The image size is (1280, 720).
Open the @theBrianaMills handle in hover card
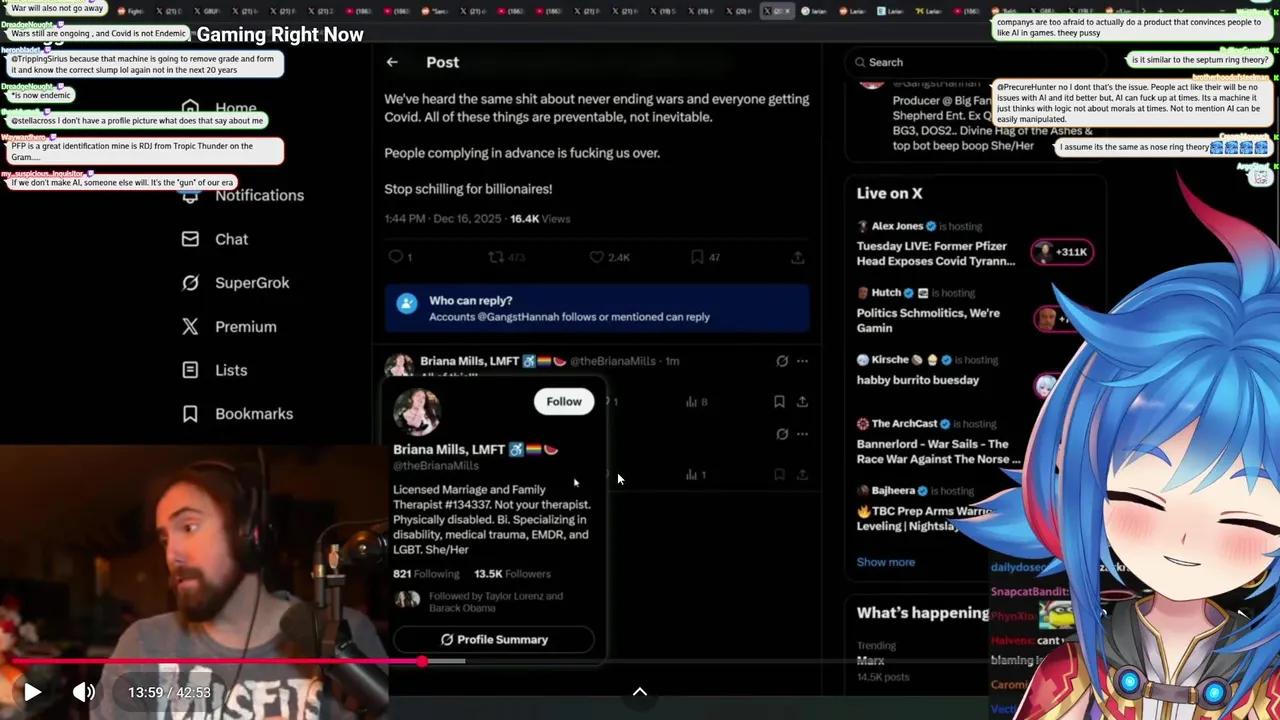point(436,466)
